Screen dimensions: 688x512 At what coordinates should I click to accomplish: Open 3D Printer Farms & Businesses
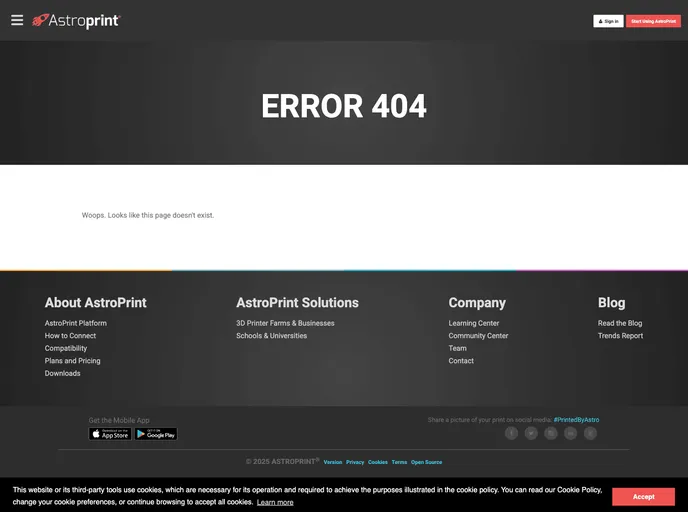coord(285,323)
